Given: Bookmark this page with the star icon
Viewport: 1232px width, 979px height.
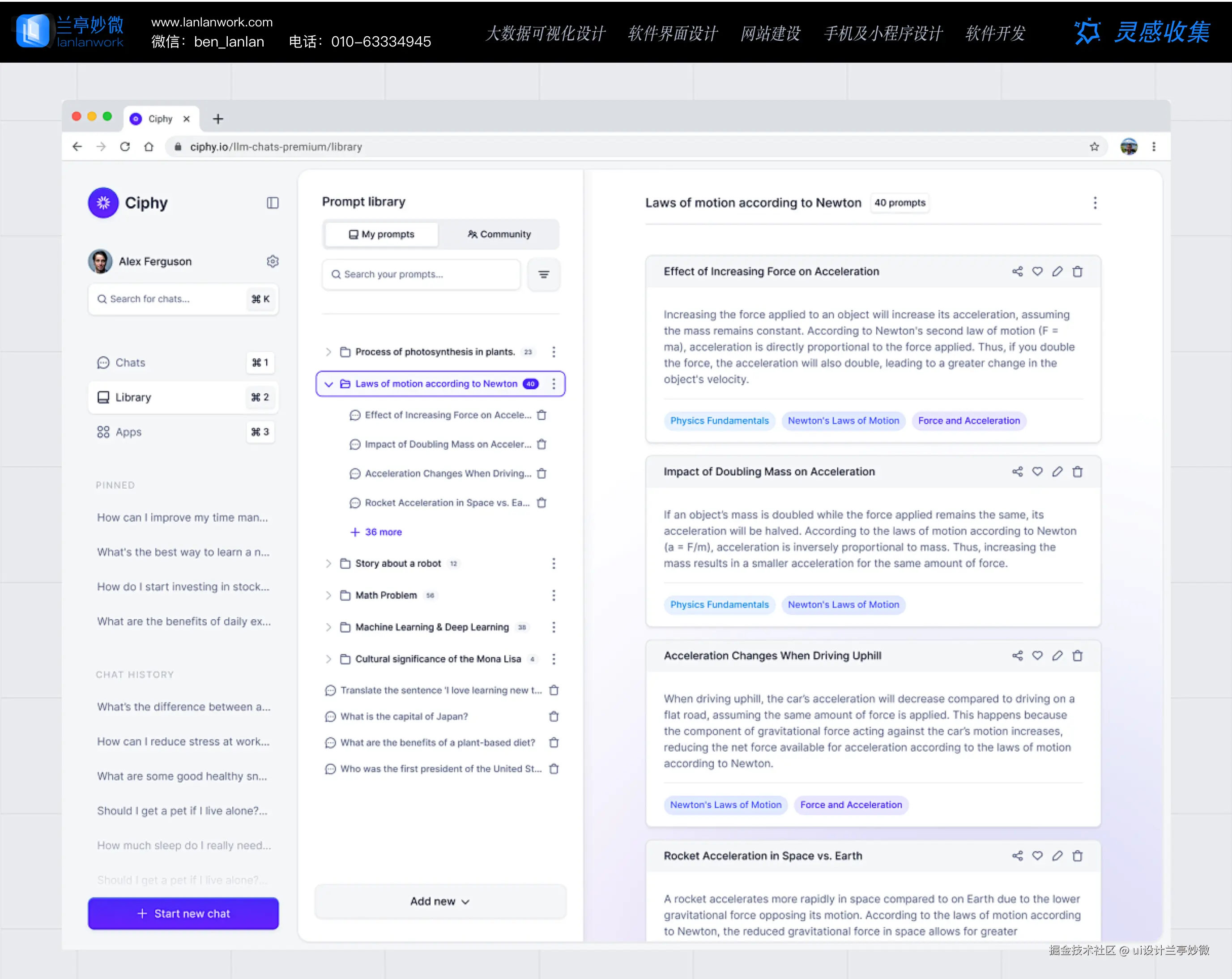Looking at the screenshot, I should (x=1094, y=147).
